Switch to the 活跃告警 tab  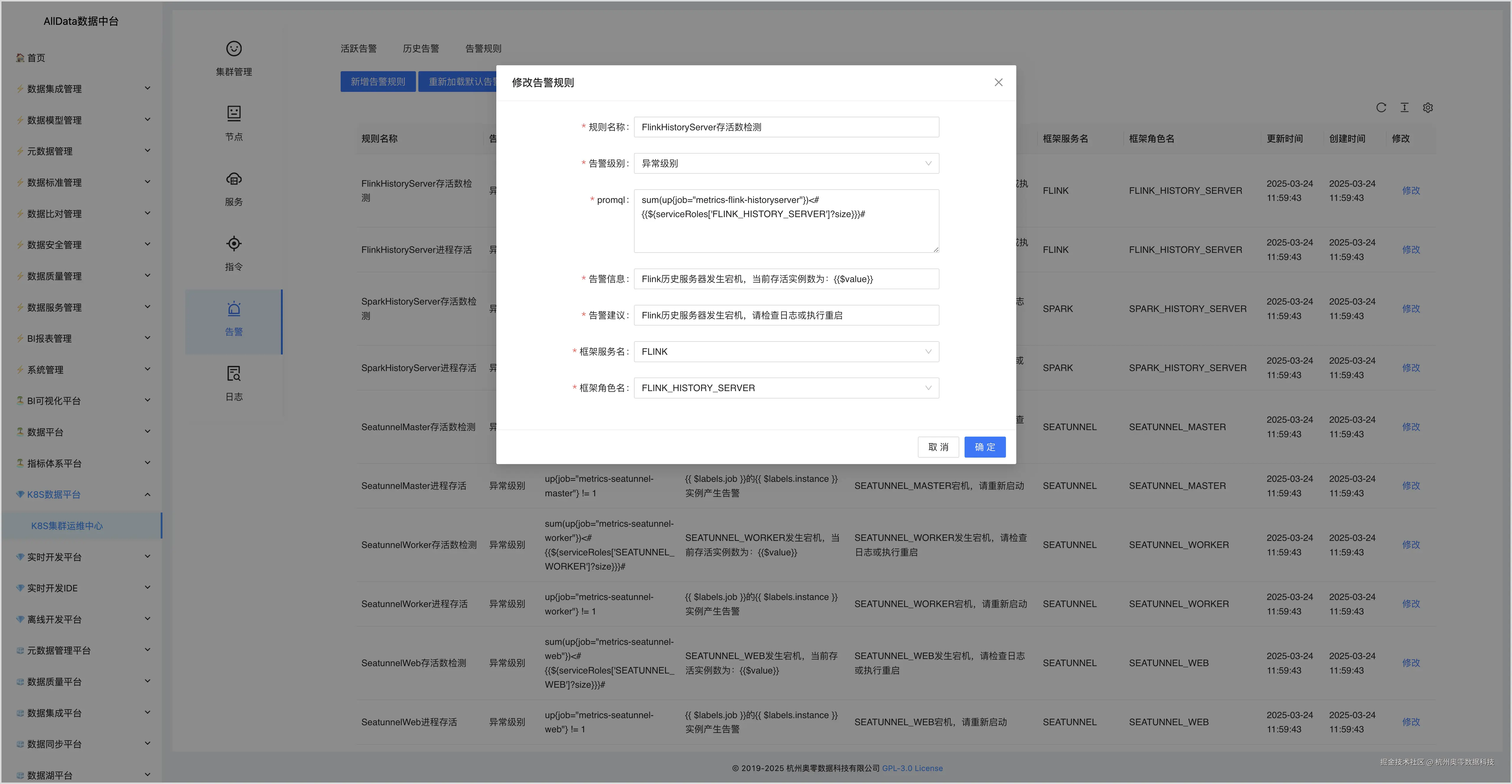coord(358,49)
